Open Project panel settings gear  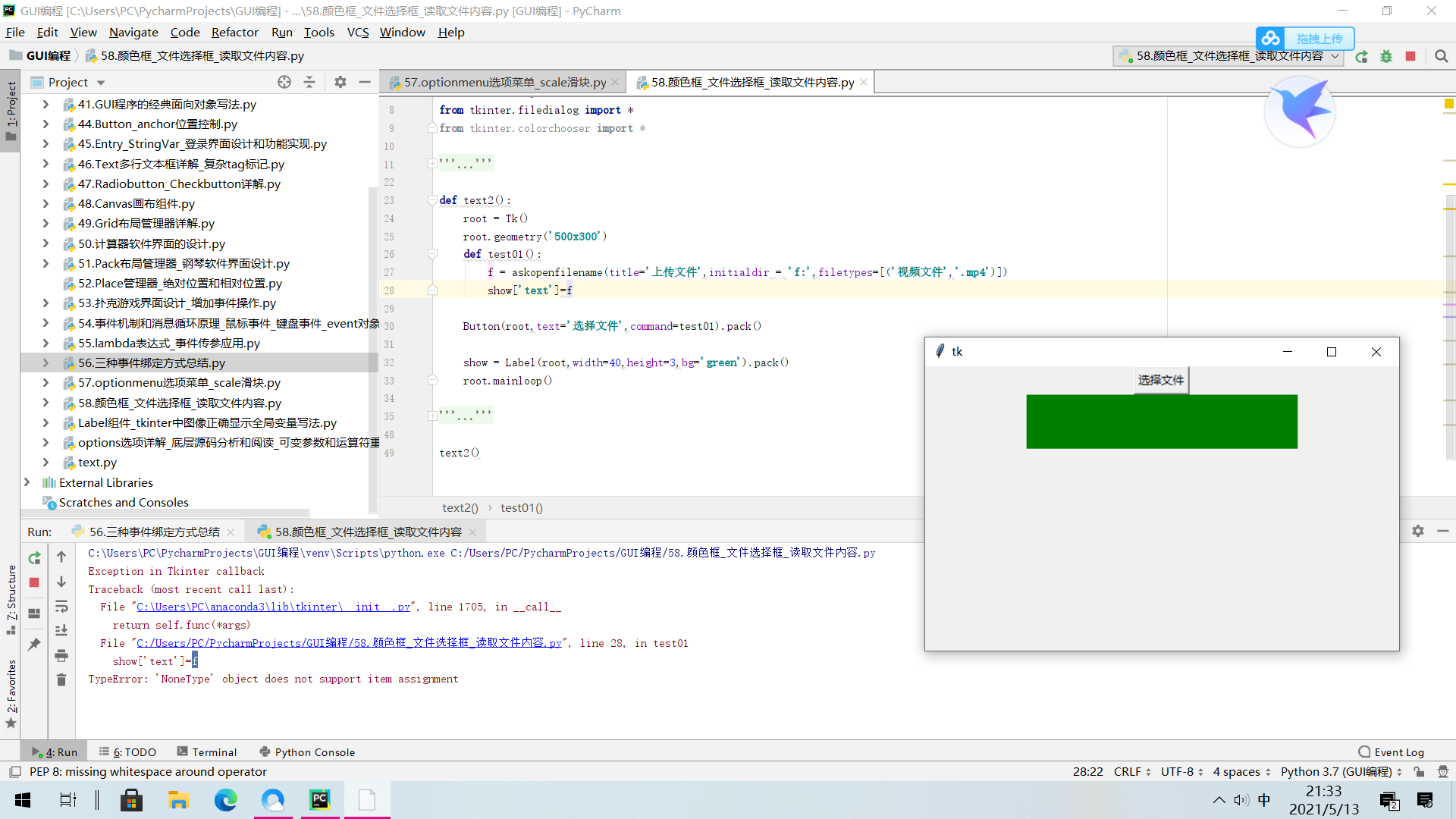pos(340,82)
